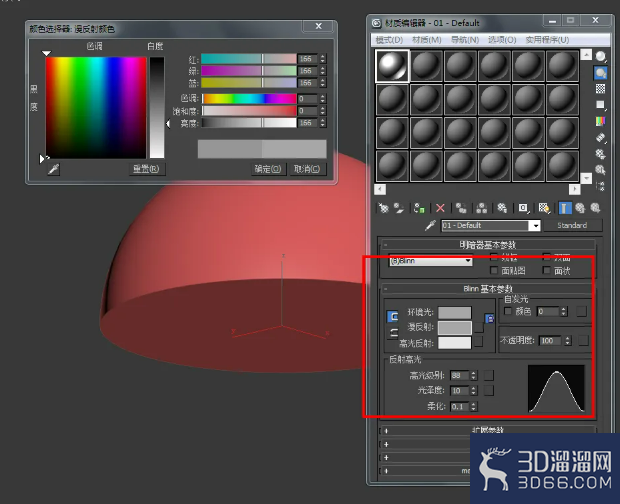Toggle diffuse-specular color lock button
Screen dimensions: 620x504
(393, 333)
